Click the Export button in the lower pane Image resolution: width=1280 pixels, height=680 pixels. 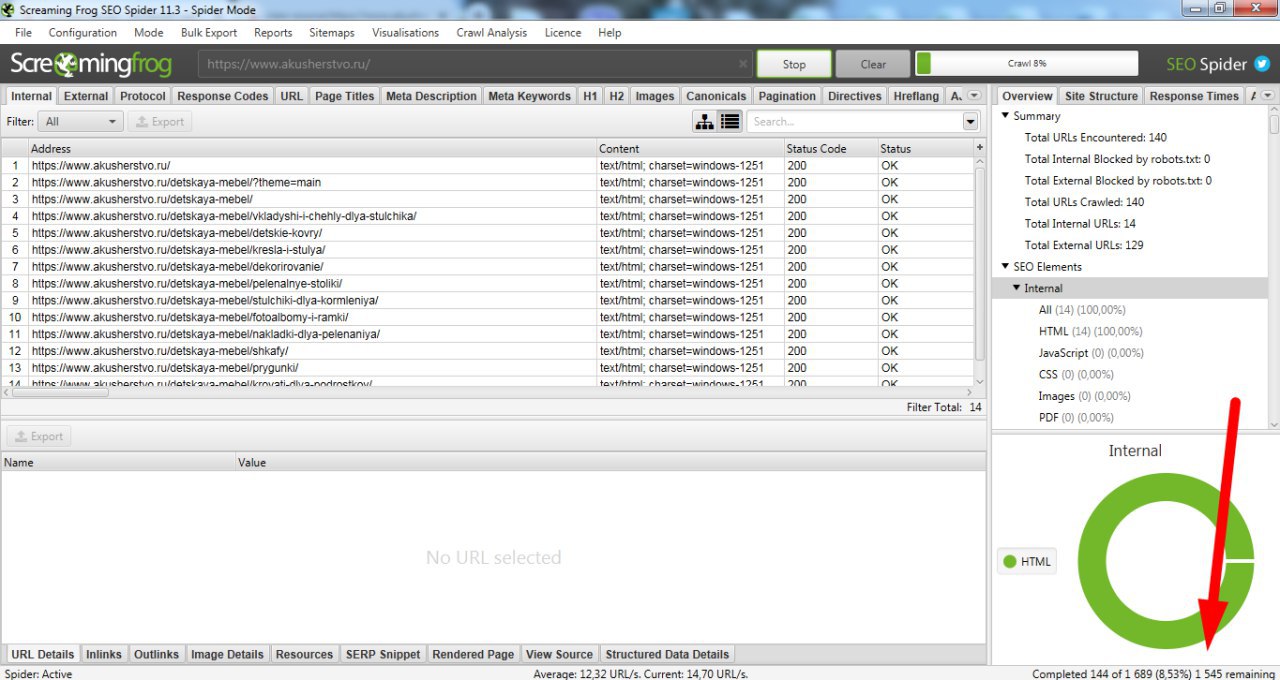pos(39,436)
